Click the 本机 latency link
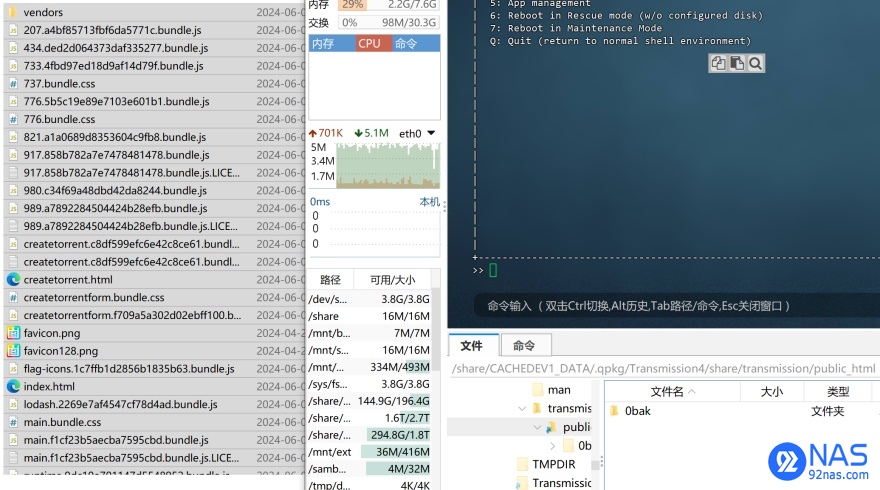Viewport: 880px width, 490px height. pos(429,202)
